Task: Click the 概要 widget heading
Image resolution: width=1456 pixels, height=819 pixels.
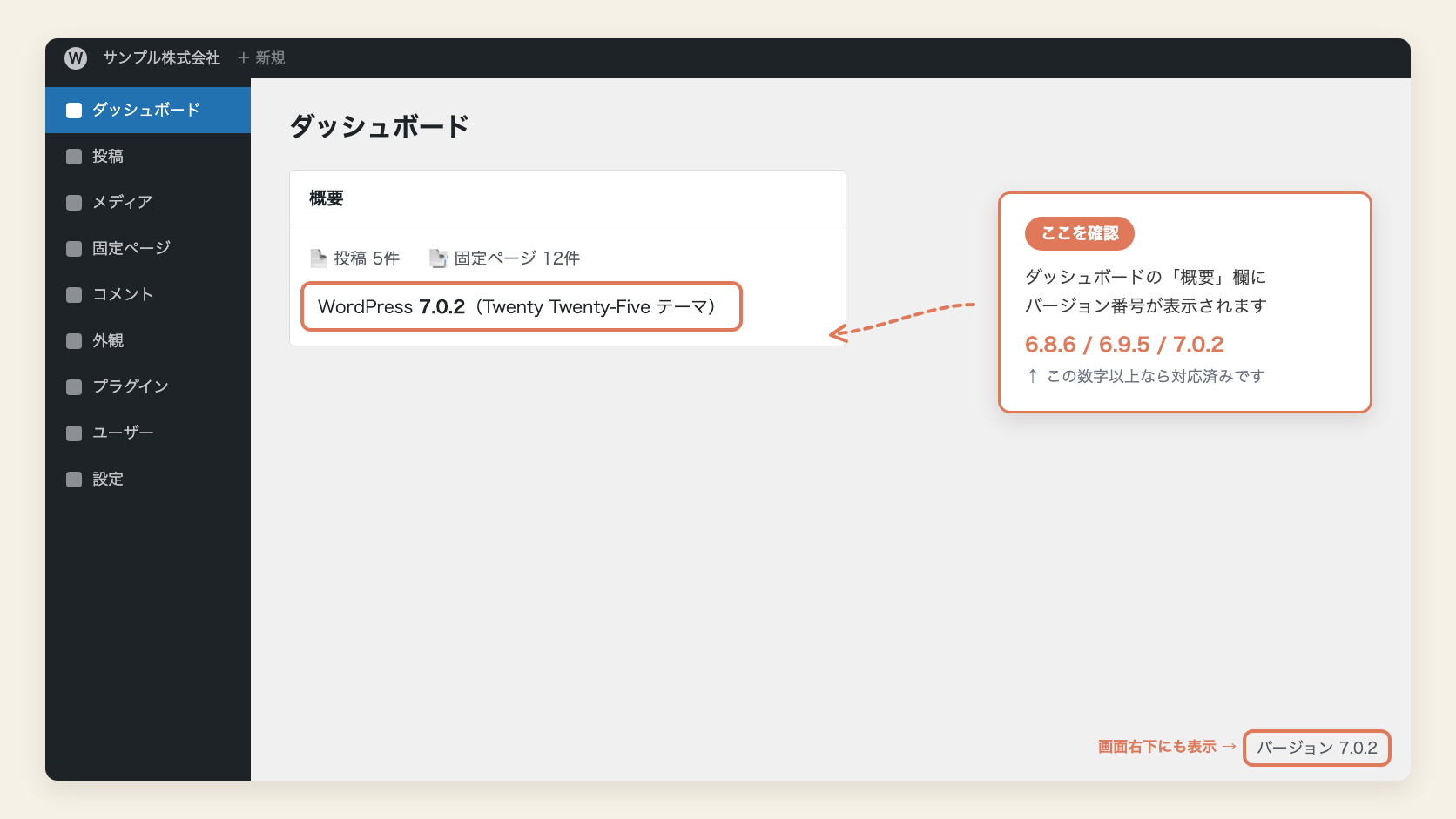Action: tap(327, 198)
